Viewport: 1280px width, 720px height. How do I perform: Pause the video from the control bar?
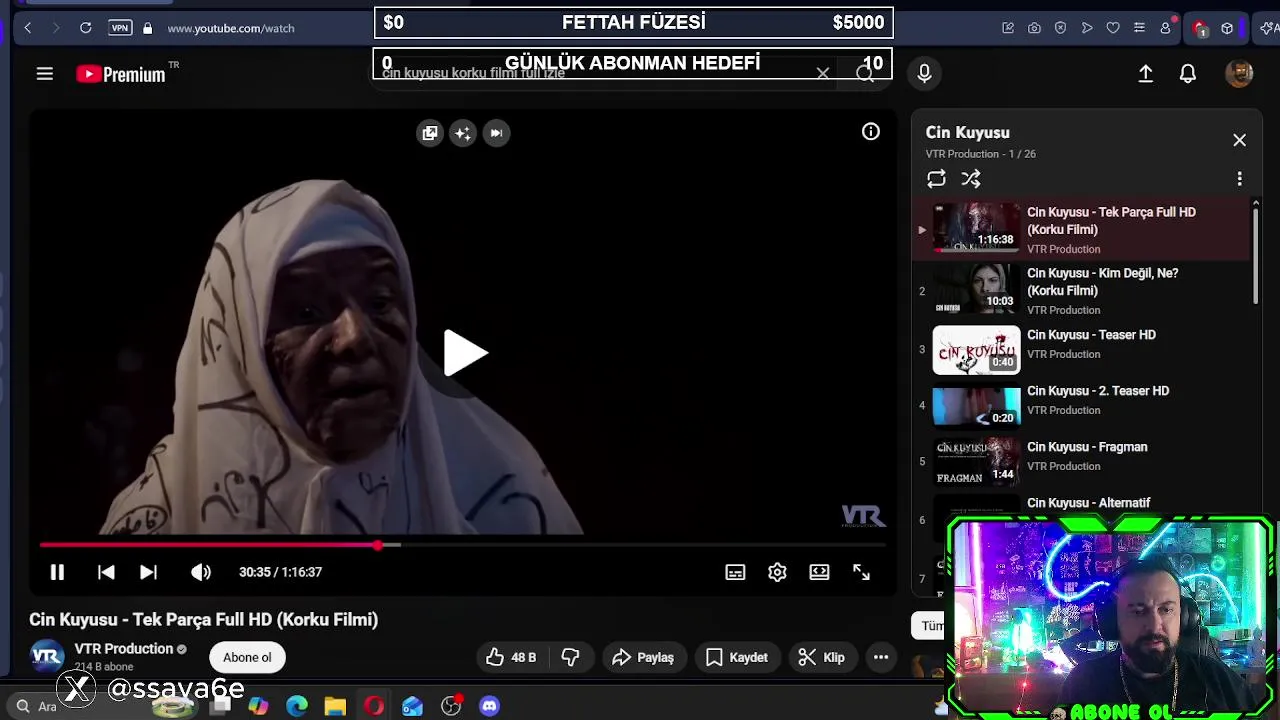[x=57, y=572]
